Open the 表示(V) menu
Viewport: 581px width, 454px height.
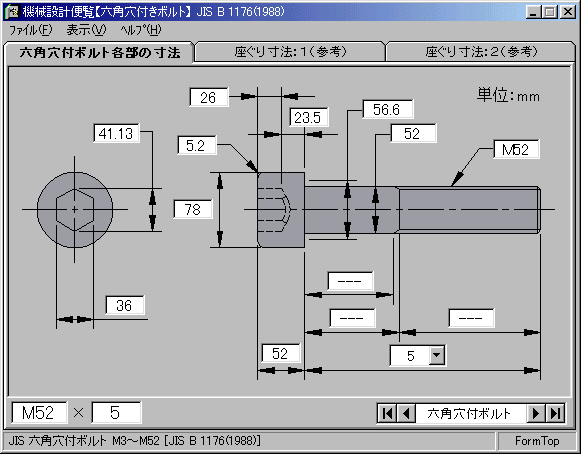(86, 30)
